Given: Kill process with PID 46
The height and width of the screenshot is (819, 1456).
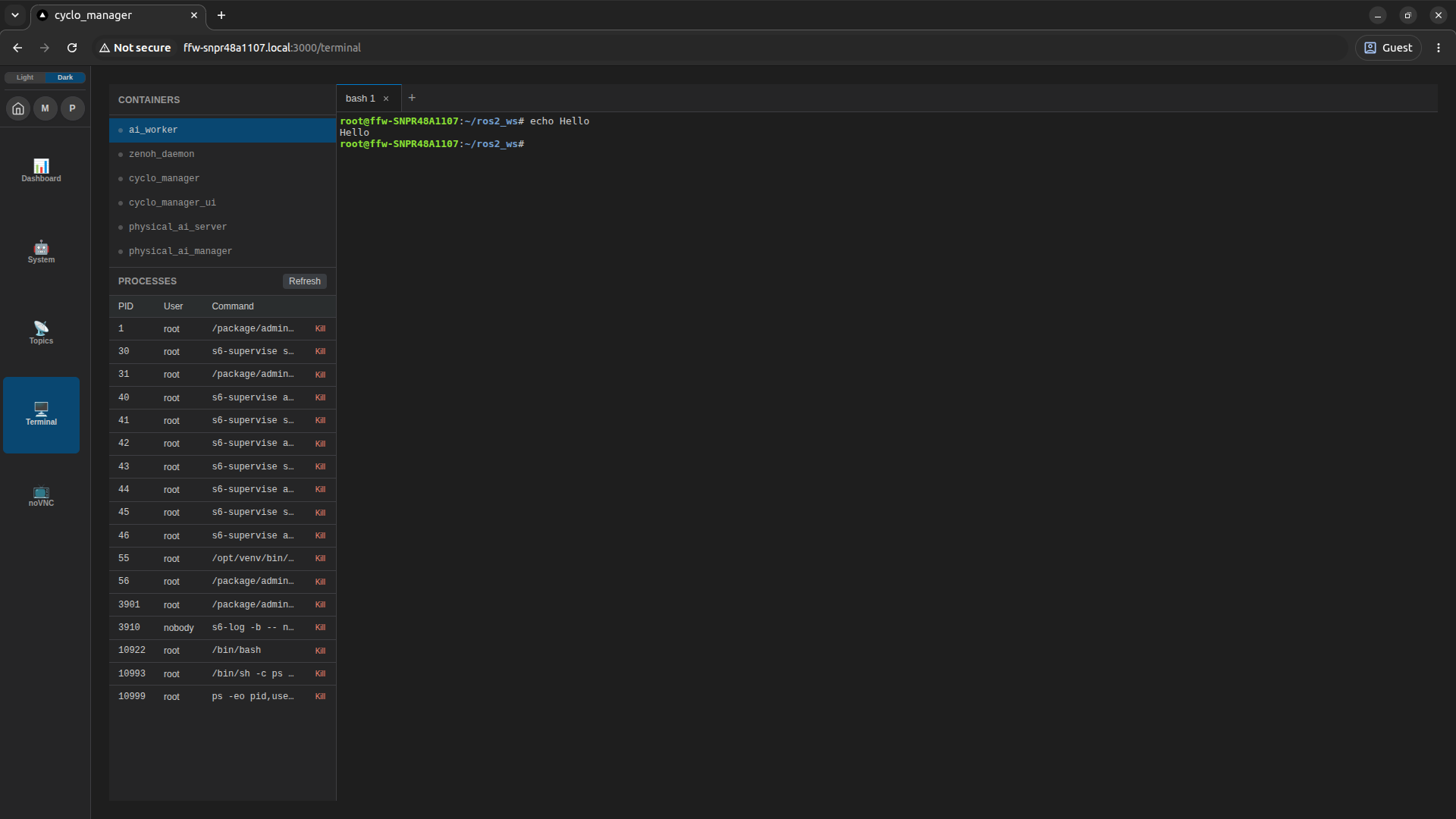Looking at the screenshot, I should click(x=320, y=536).
